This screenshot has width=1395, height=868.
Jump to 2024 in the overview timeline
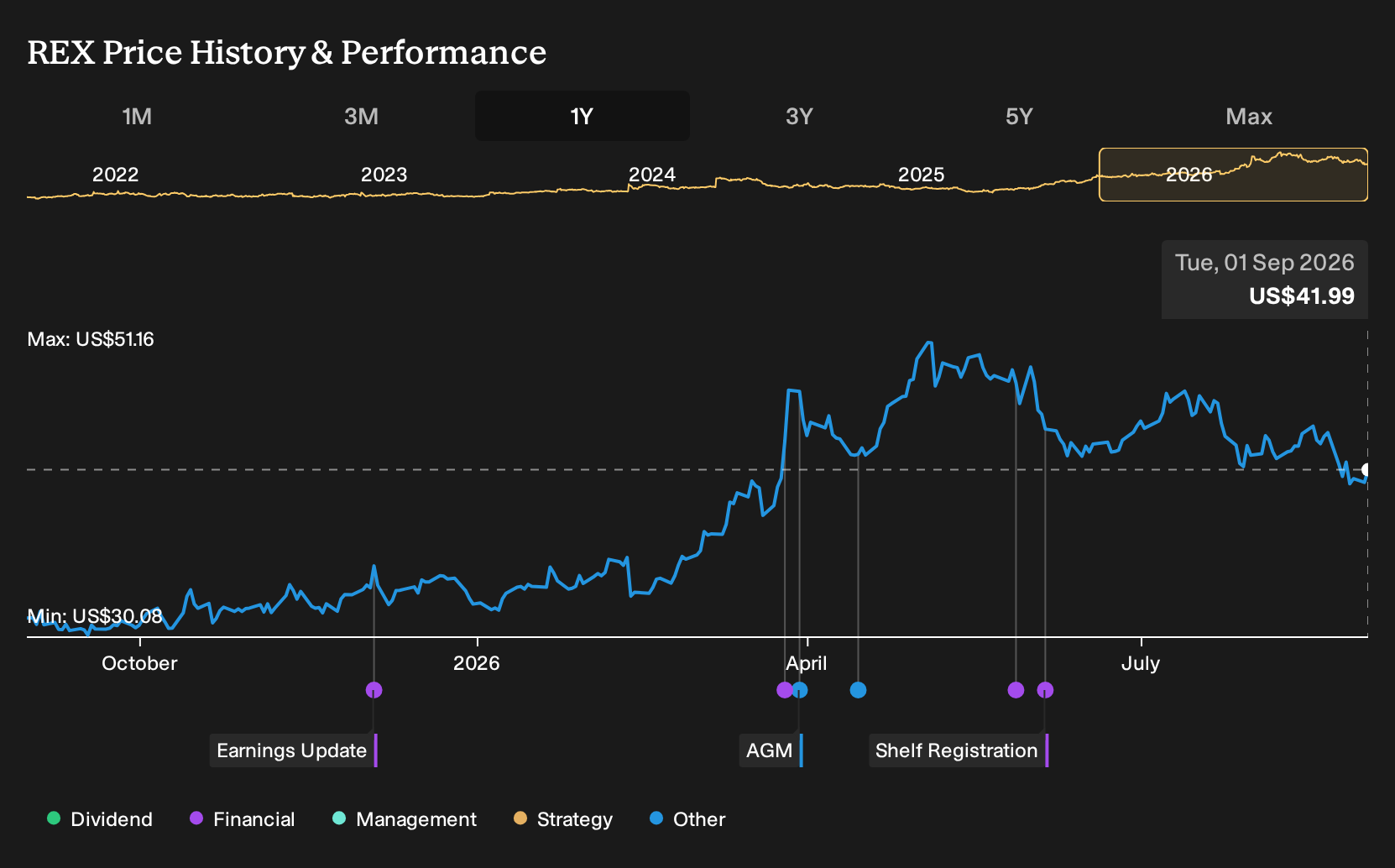[x=652, y=175]
